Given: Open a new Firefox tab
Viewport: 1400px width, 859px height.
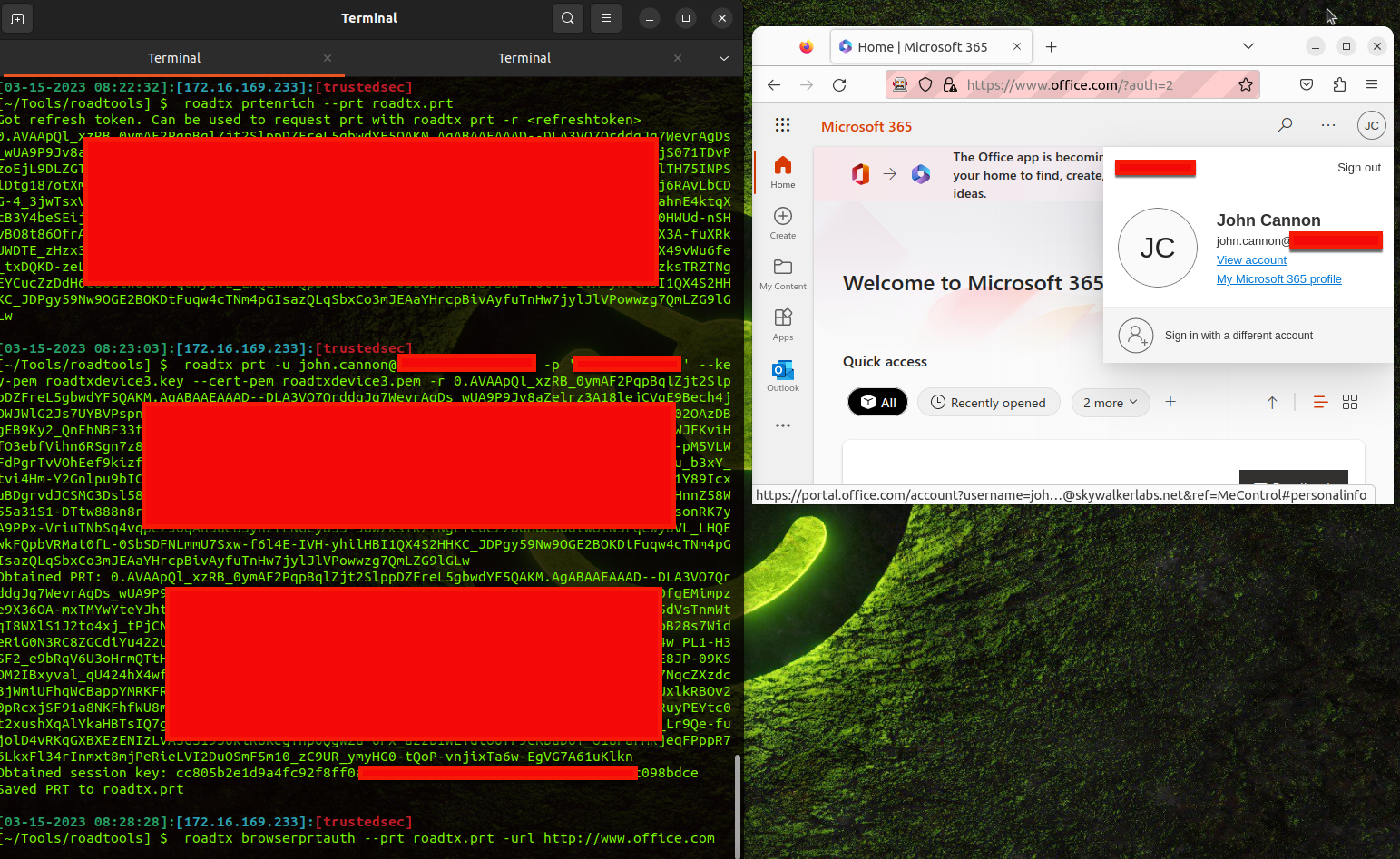Looking at the screenshot, I should [x=1051, y=47].
